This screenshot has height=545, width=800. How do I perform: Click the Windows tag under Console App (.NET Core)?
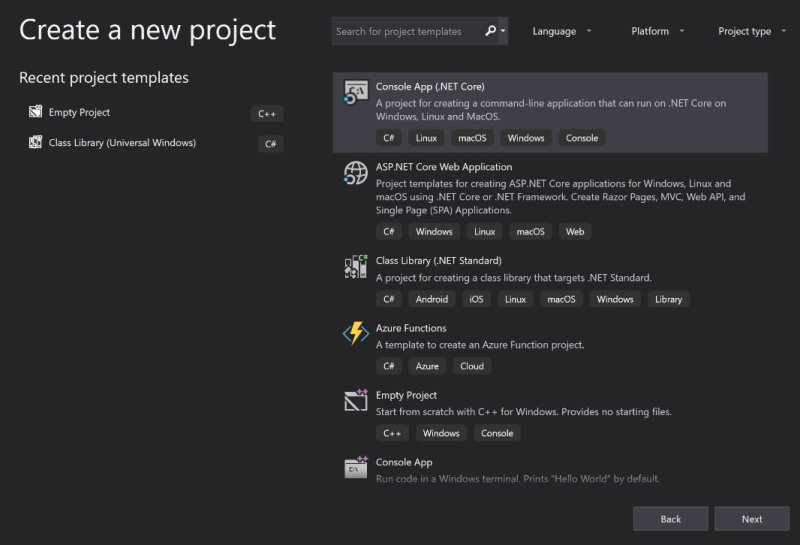[x=526, y=138]
